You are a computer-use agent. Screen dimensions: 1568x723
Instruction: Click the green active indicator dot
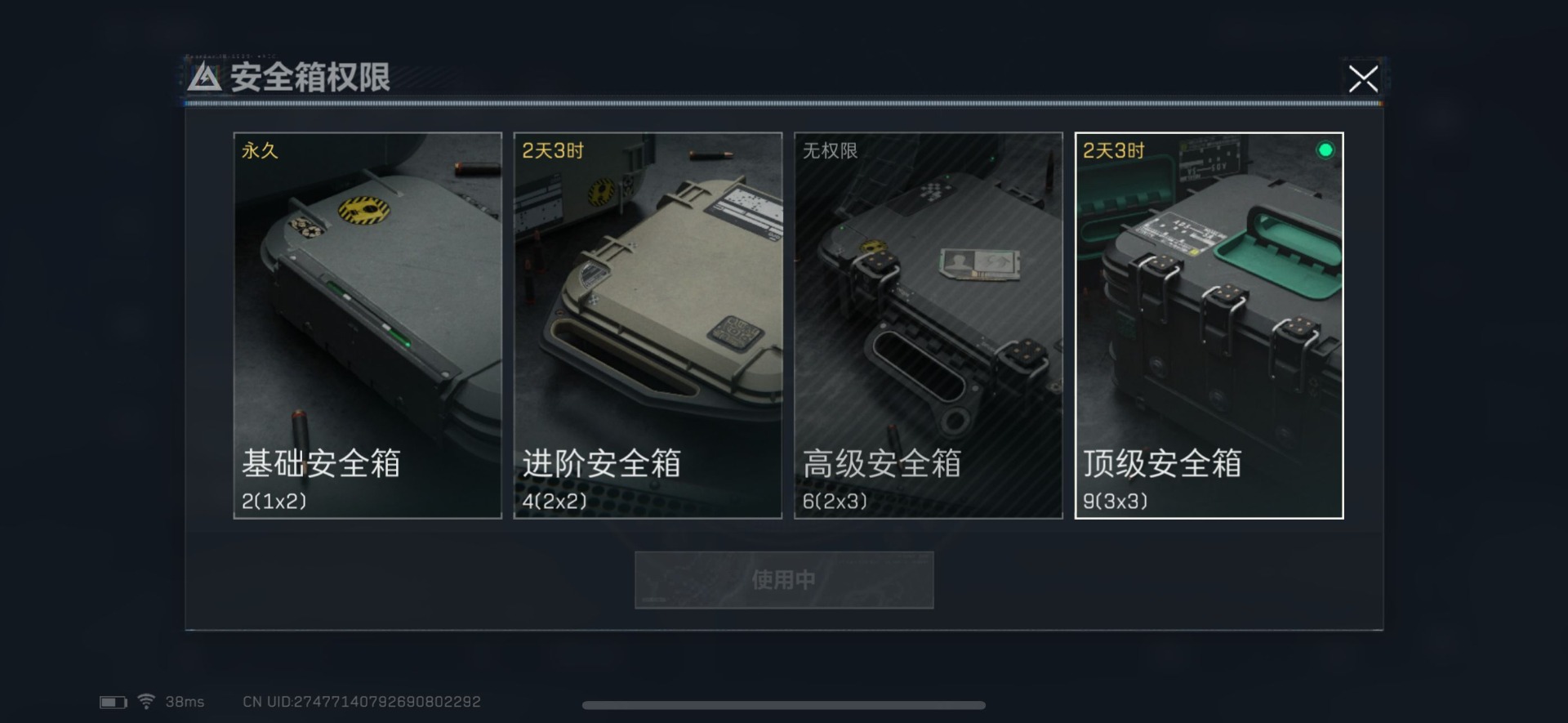pos(1325,150)
